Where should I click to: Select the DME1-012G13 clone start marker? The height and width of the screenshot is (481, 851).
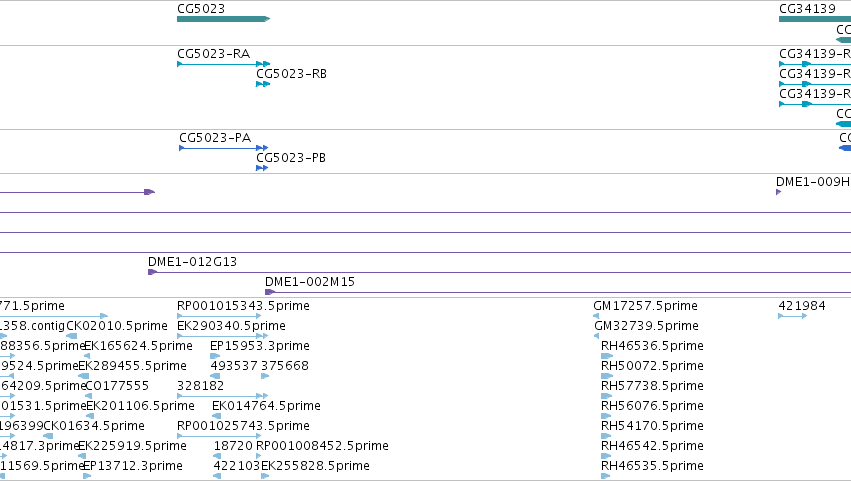152,272
